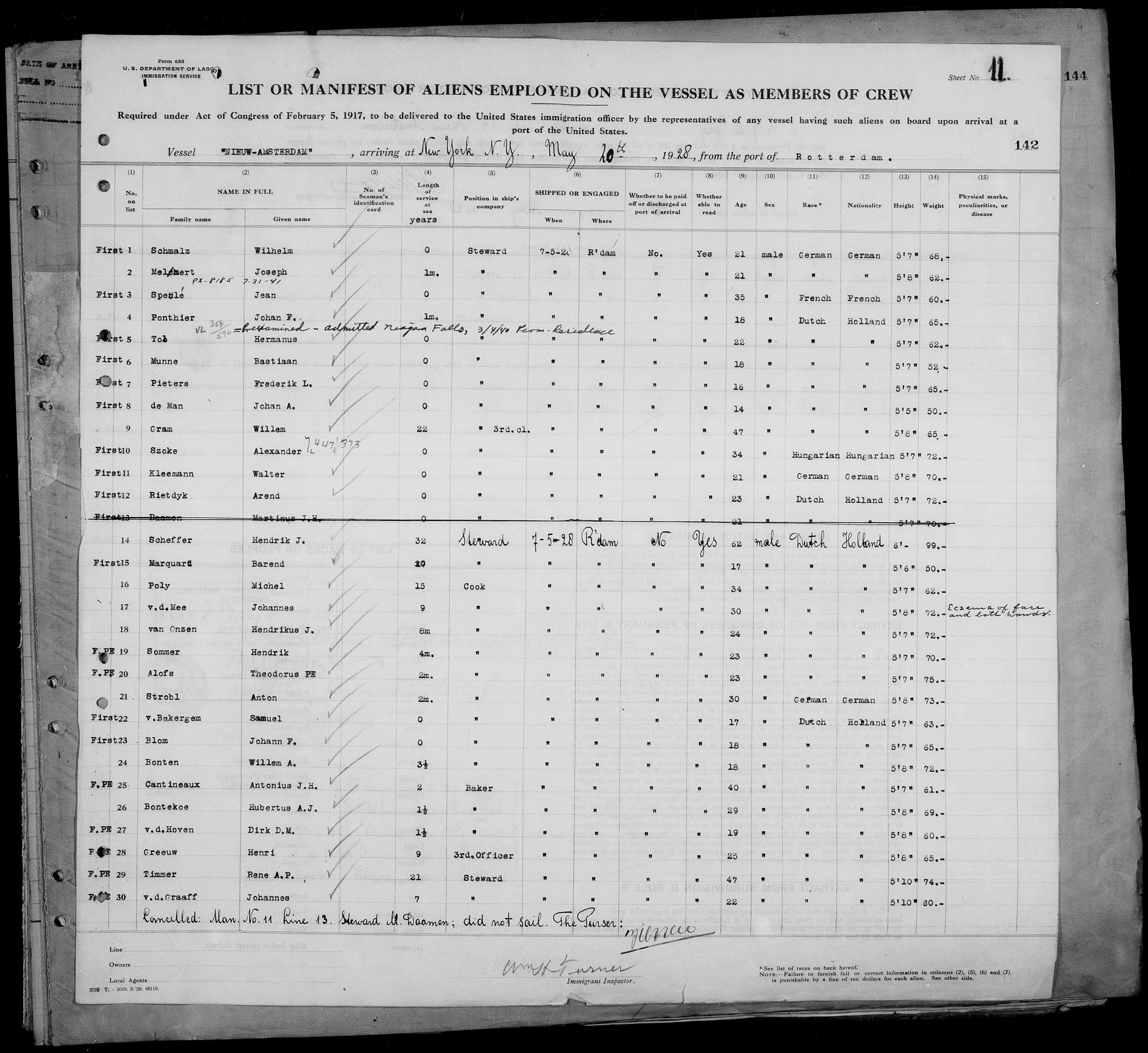
Task: Click the family name "Szoke"
Action: (164, 451)
